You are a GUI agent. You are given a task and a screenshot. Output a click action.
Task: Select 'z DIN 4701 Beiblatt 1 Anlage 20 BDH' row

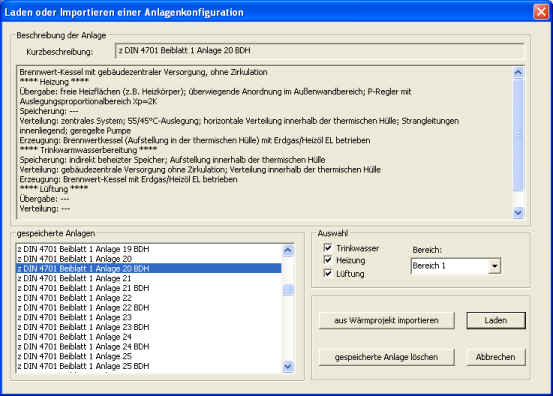pyautogui.click(x=149, y=268)
